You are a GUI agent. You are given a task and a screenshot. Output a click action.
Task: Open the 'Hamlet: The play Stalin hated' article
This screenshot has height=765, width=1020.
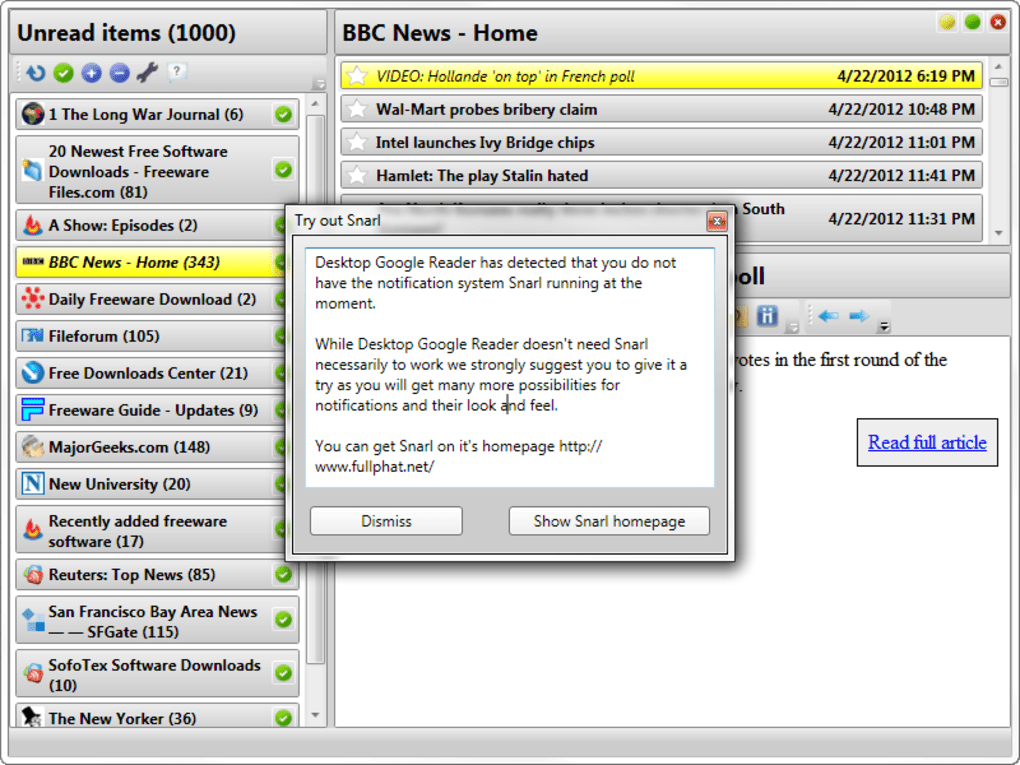click(x=661, y=176)
